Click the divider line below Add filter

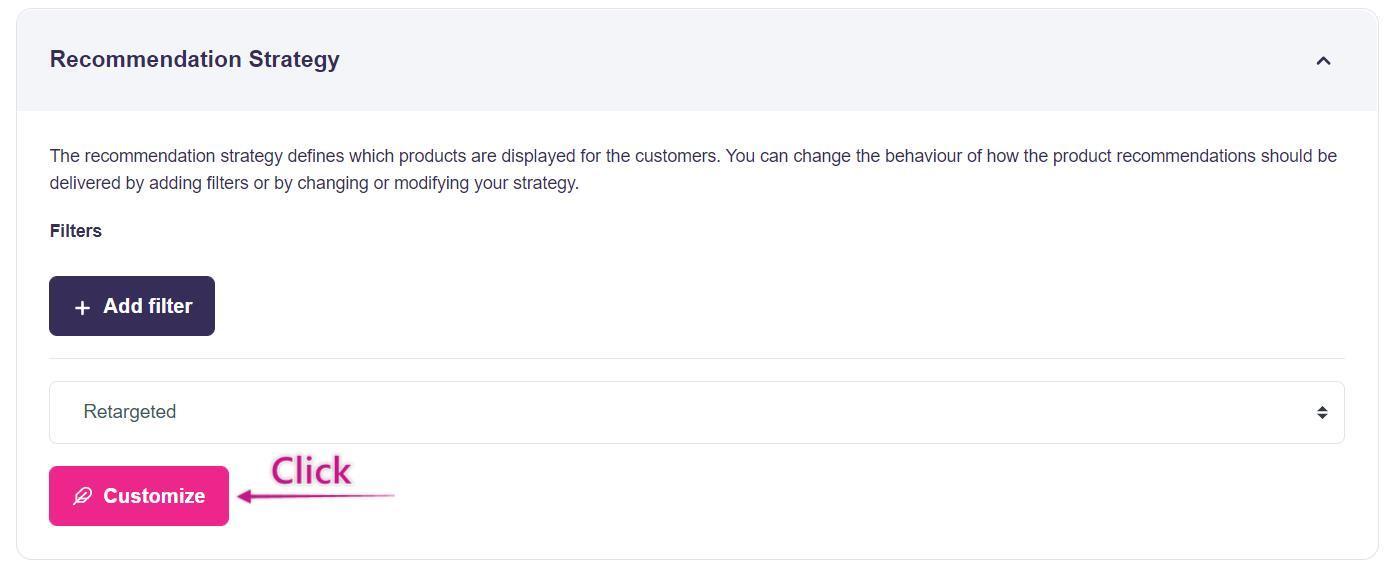[x=696, y=358]
